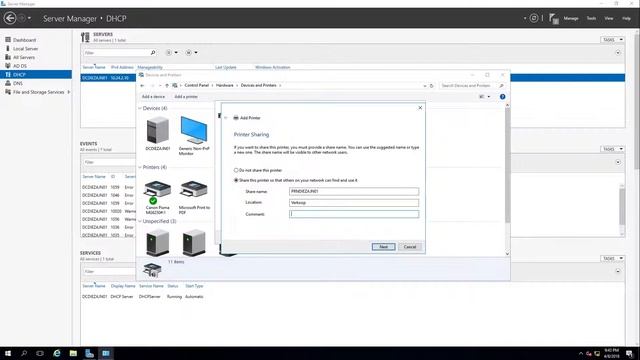Select the DHCP Server service row
640x360 pixels.
point(143,297)
